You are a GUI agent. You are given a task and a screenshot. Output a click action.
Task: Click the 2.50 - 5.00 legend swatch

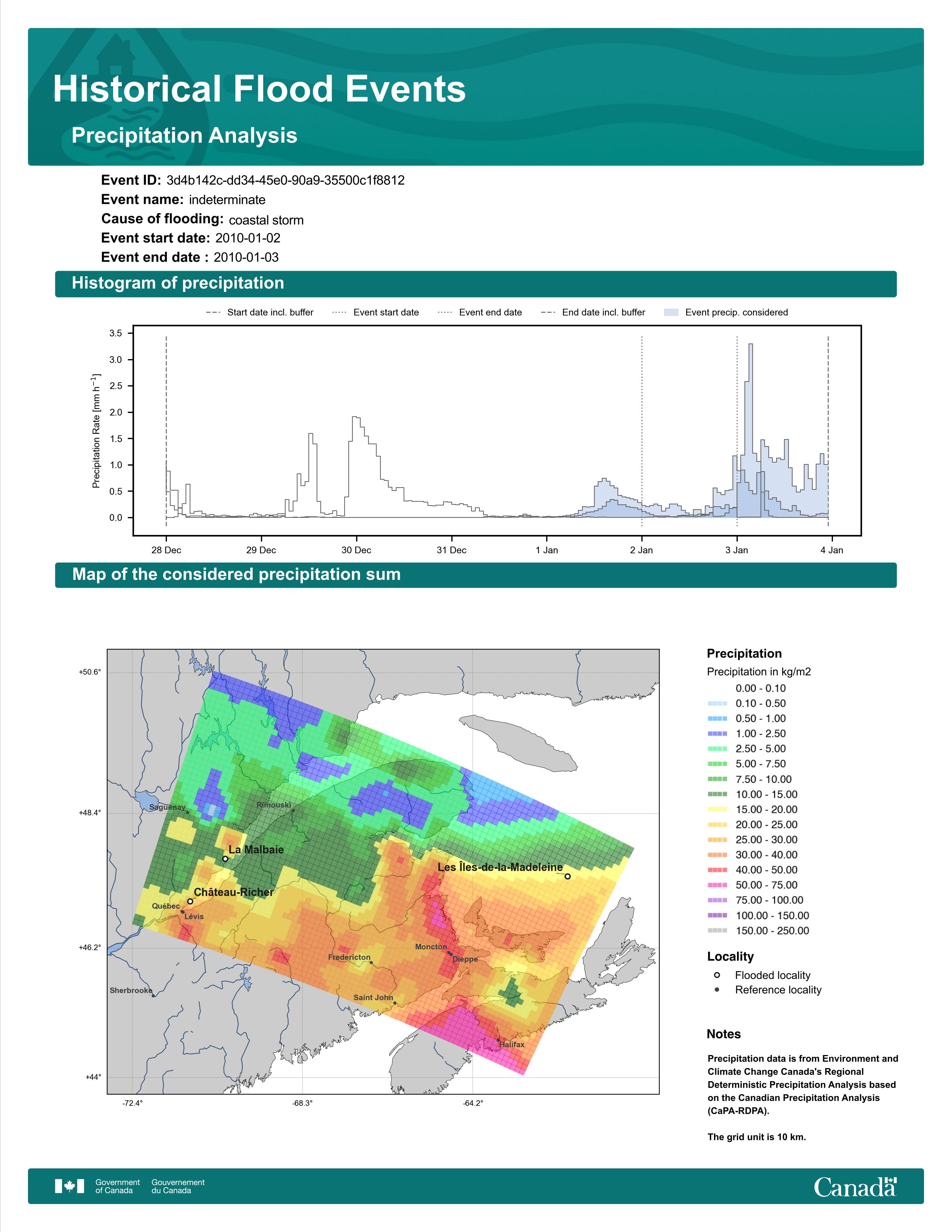[x=717, y=749]
